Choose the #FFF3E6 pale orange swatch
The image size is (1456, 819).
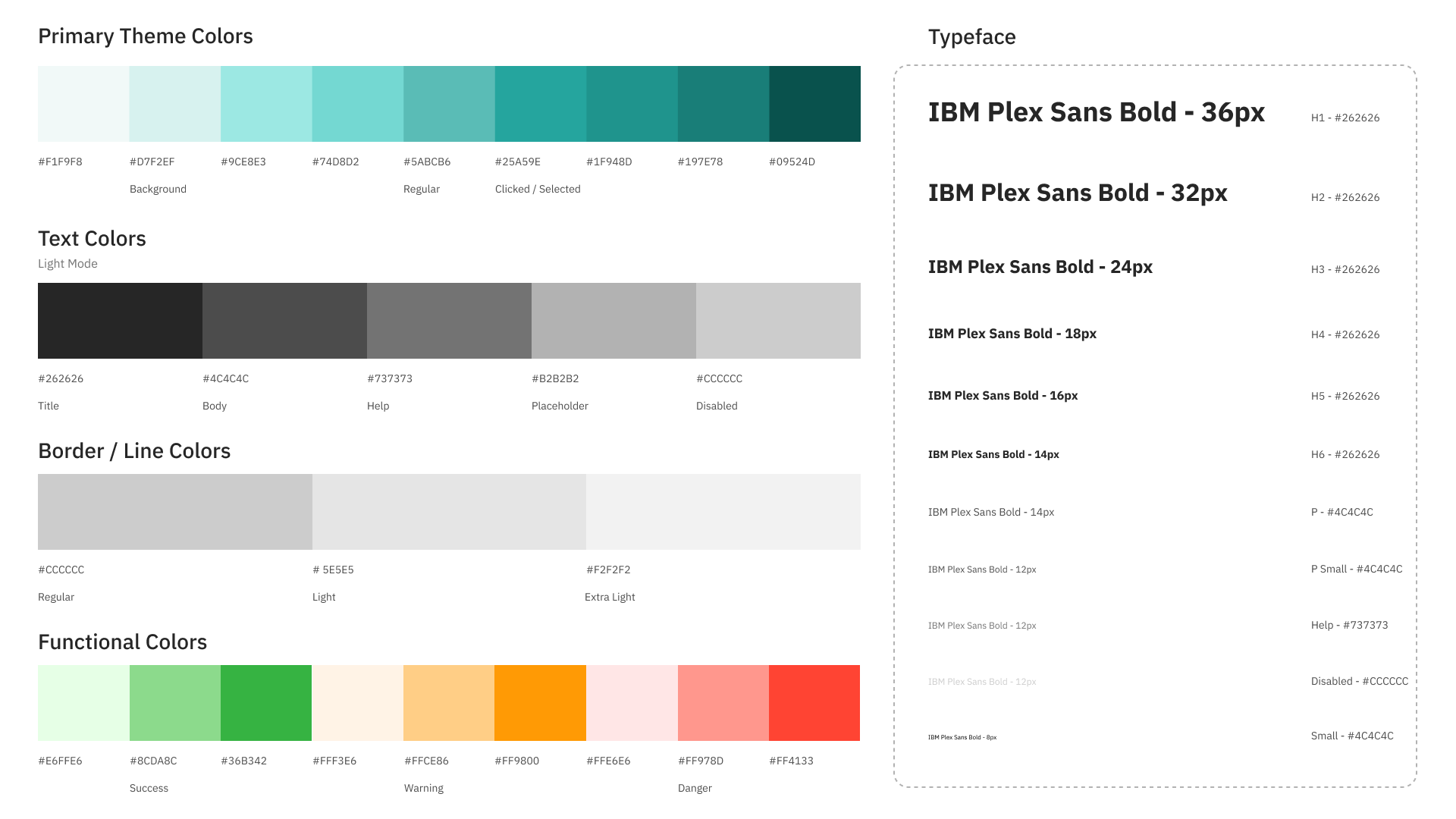pyautogui.click(x=358, y=703)
